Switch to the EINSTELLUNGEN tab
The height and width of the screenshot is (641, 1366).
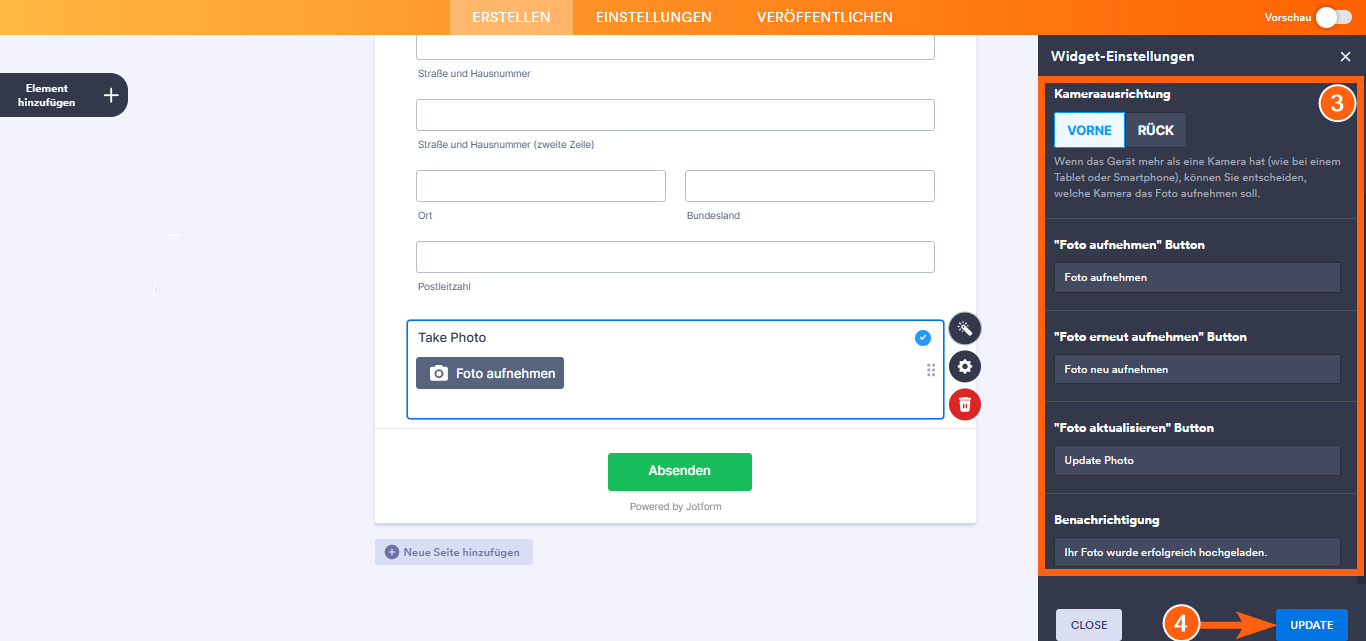[x=653, y=17]
